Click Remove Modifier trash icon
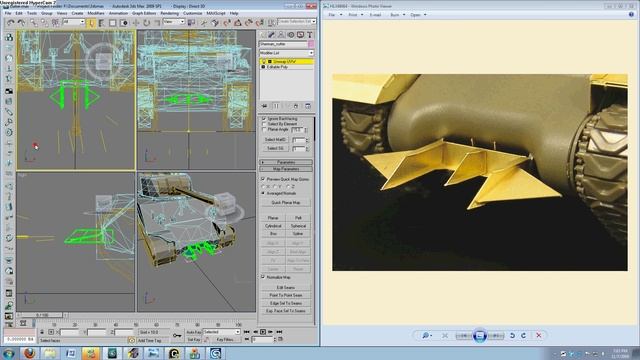Image resolution: width=640 pixels, height=360 pixels. 296,106
